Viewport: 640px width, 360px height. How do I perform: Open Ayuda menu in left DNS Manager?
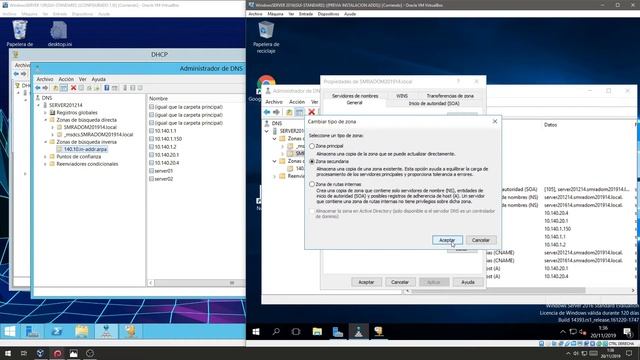tap(98, 79)
